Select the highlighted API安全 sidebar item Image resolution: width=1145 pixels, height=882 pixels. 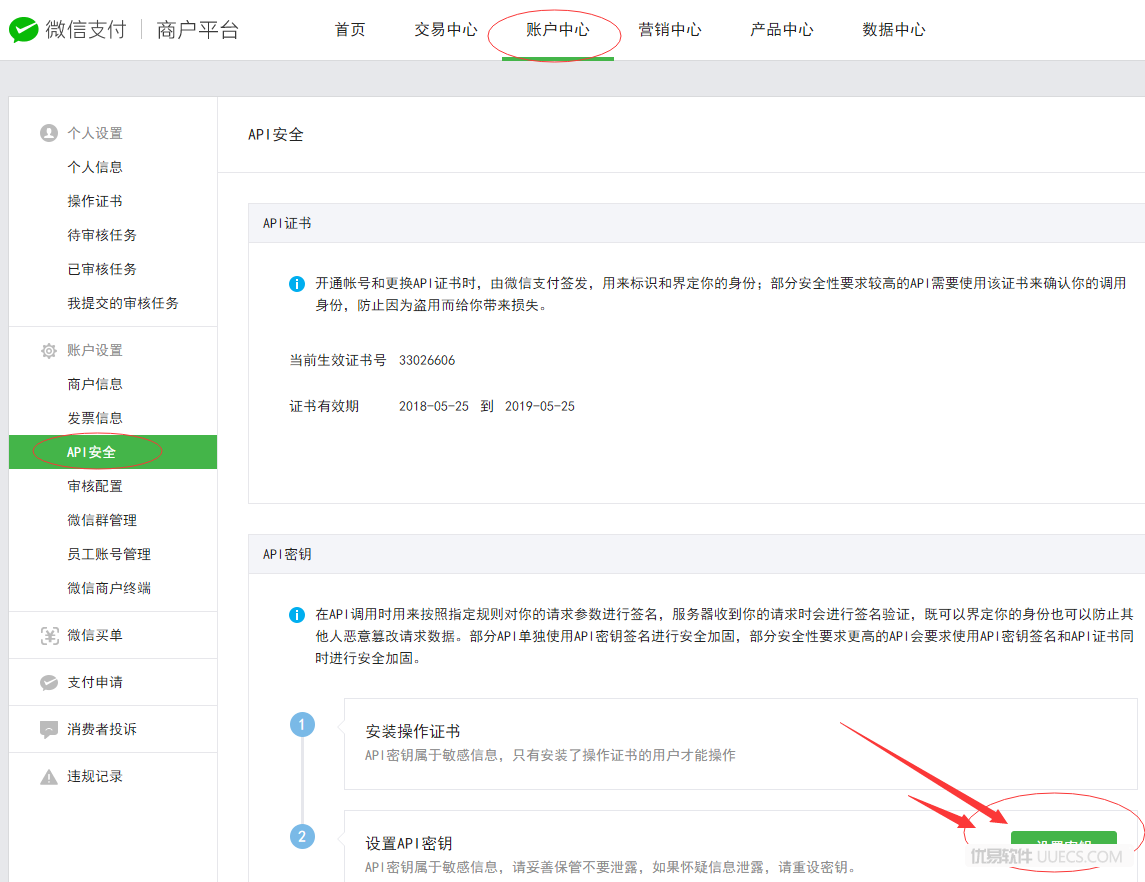[113, 452]
